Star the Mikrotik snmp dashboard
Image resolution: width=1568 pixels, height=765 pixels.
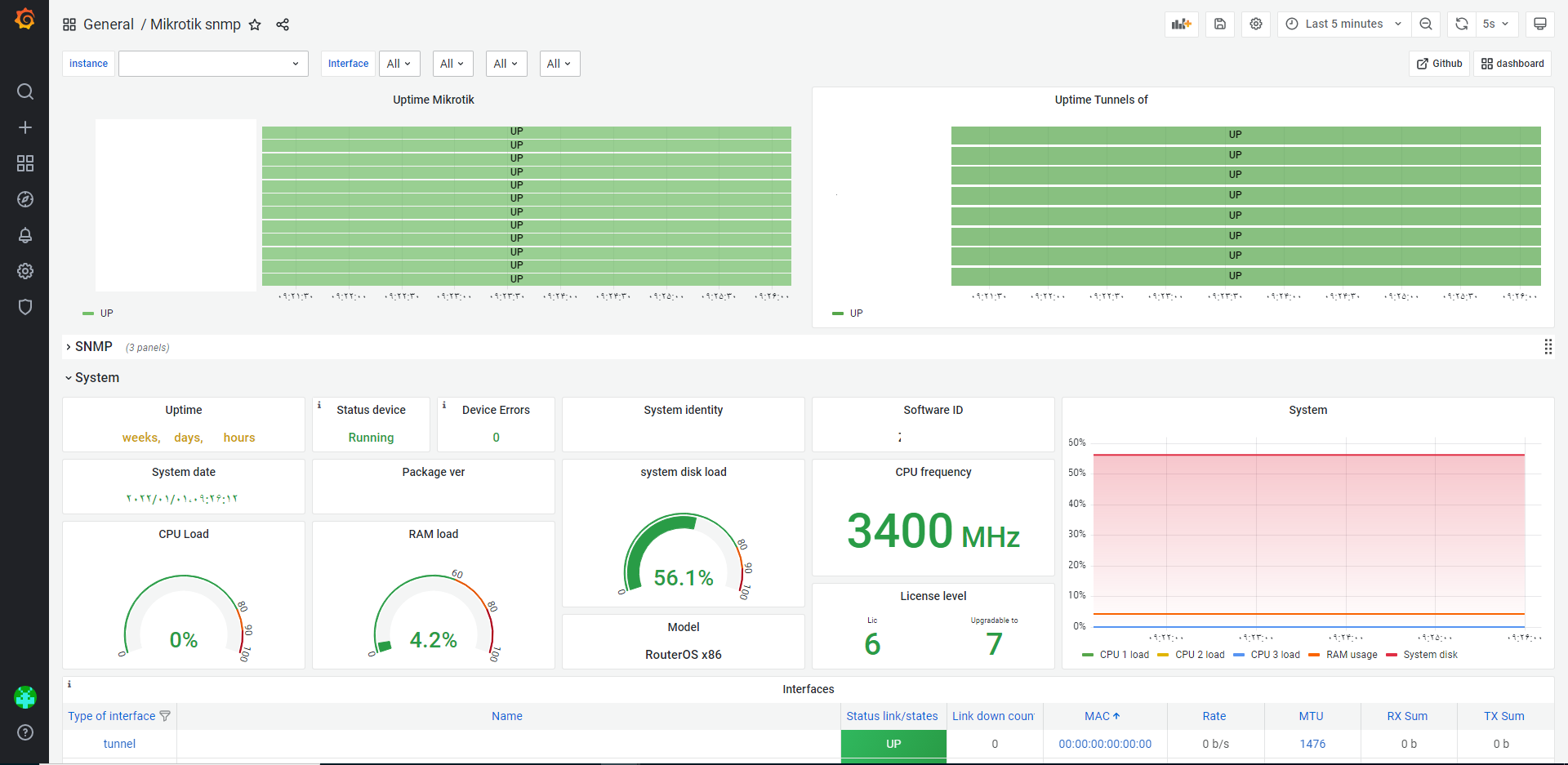(x=255, y=24)
